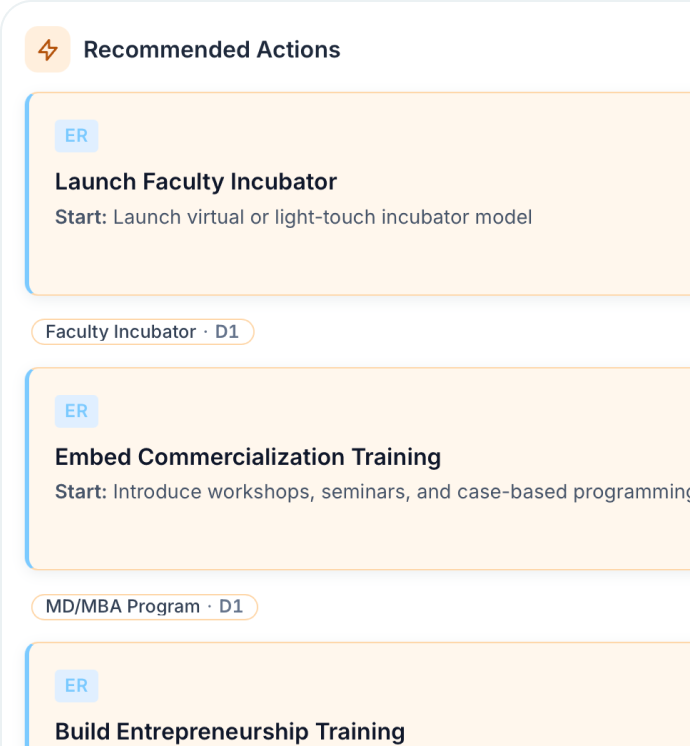690x746 pixels.
Task: Click the D1 text in Faculty Incubator tag
Action: coord(227,332)
